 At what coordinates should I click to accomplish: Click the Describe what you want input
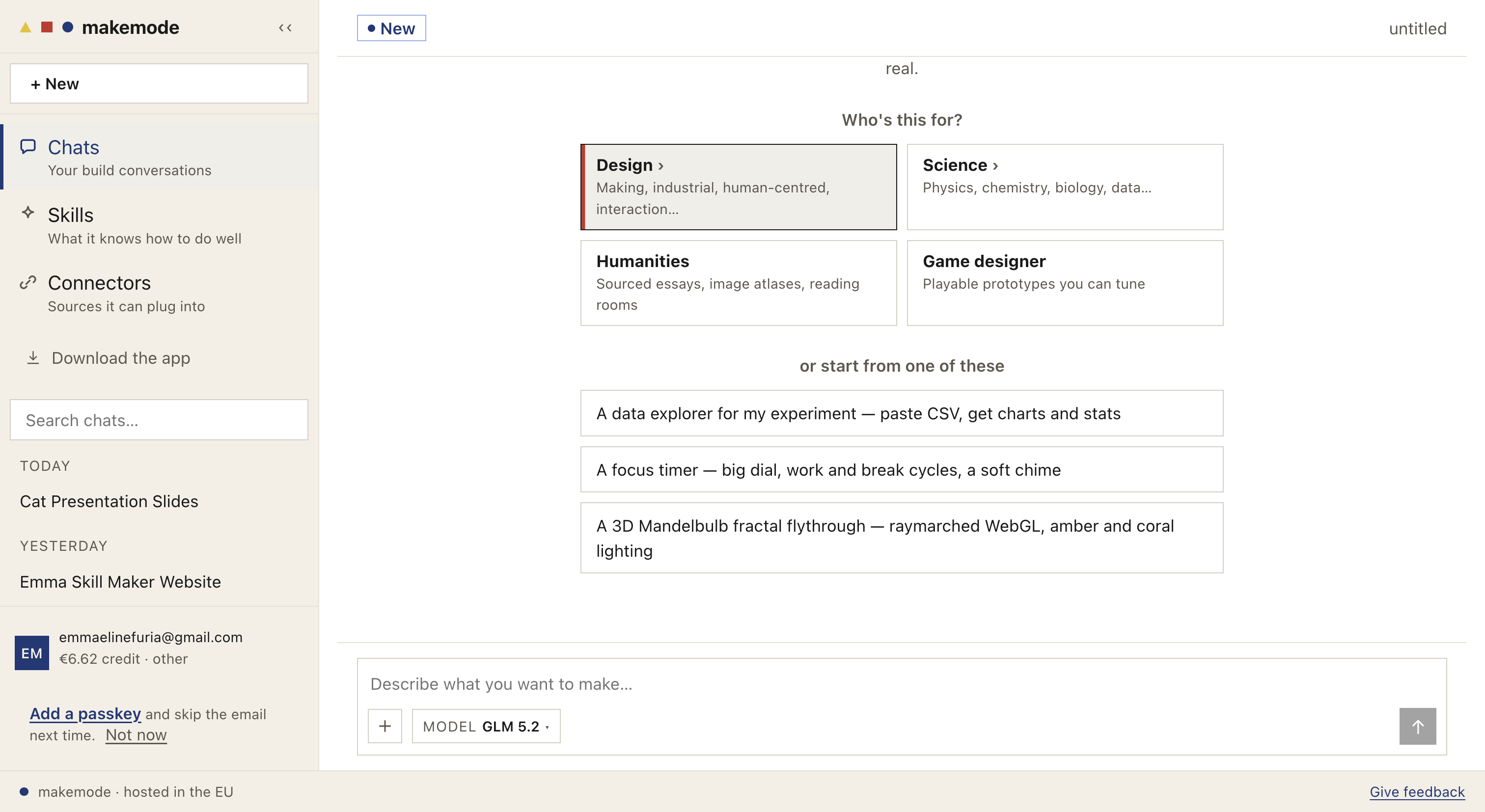click(902, 683)
